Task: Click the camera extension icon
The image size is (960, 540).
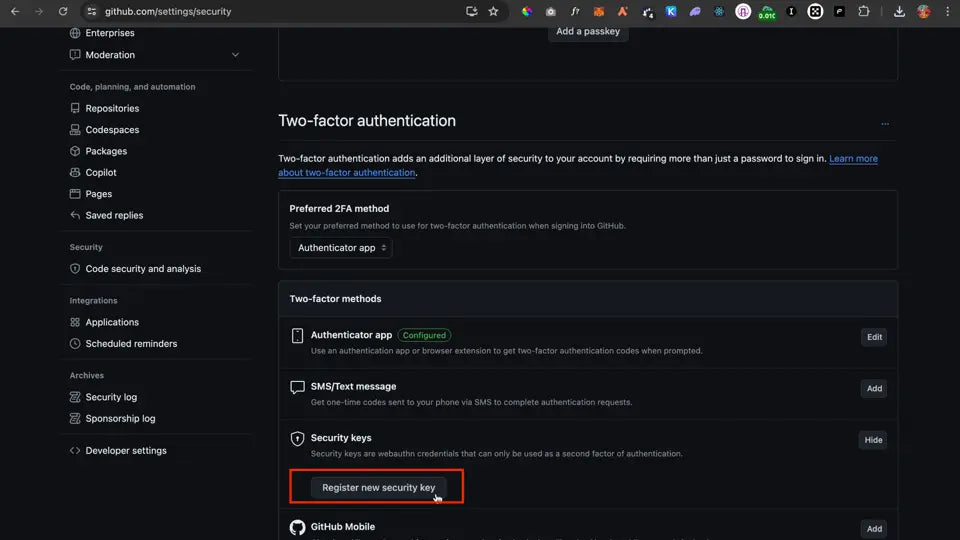Action: coord(550,11)
